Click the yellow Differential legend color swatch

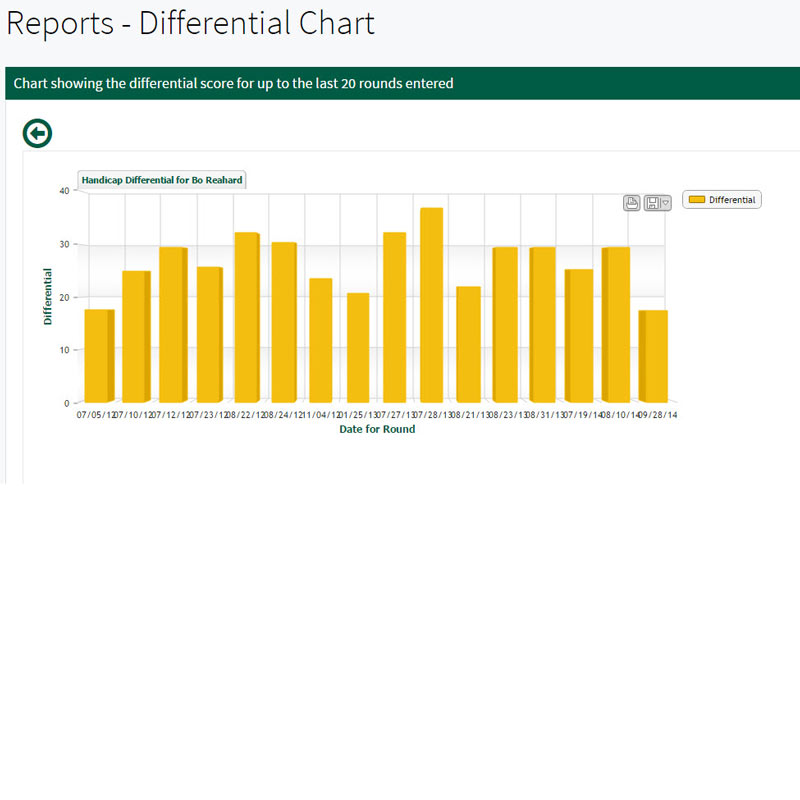click(x=697, y=200)
